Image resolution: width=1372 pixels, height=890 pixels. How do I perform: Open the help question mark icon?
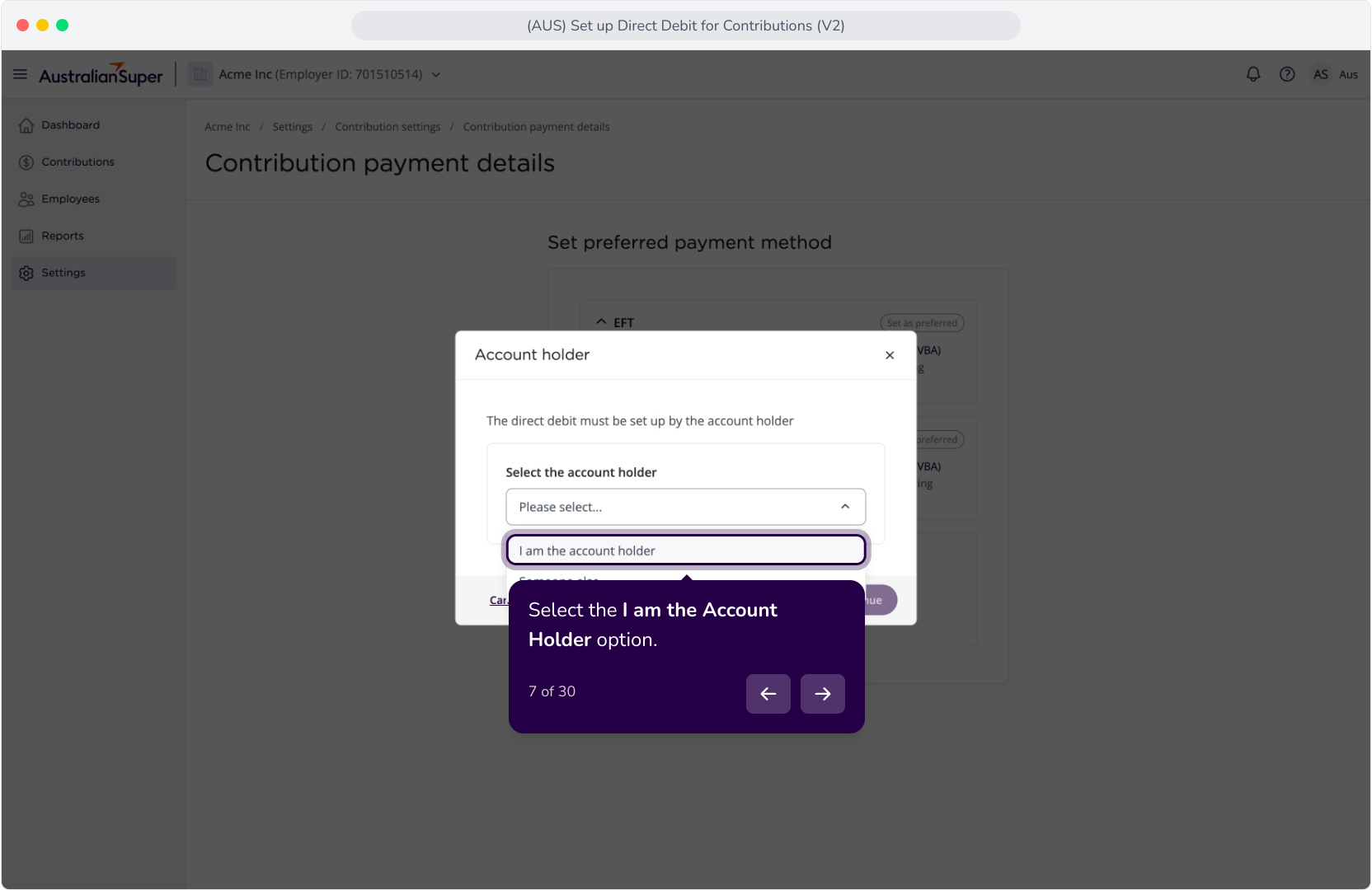click(x=1287, y=74)
